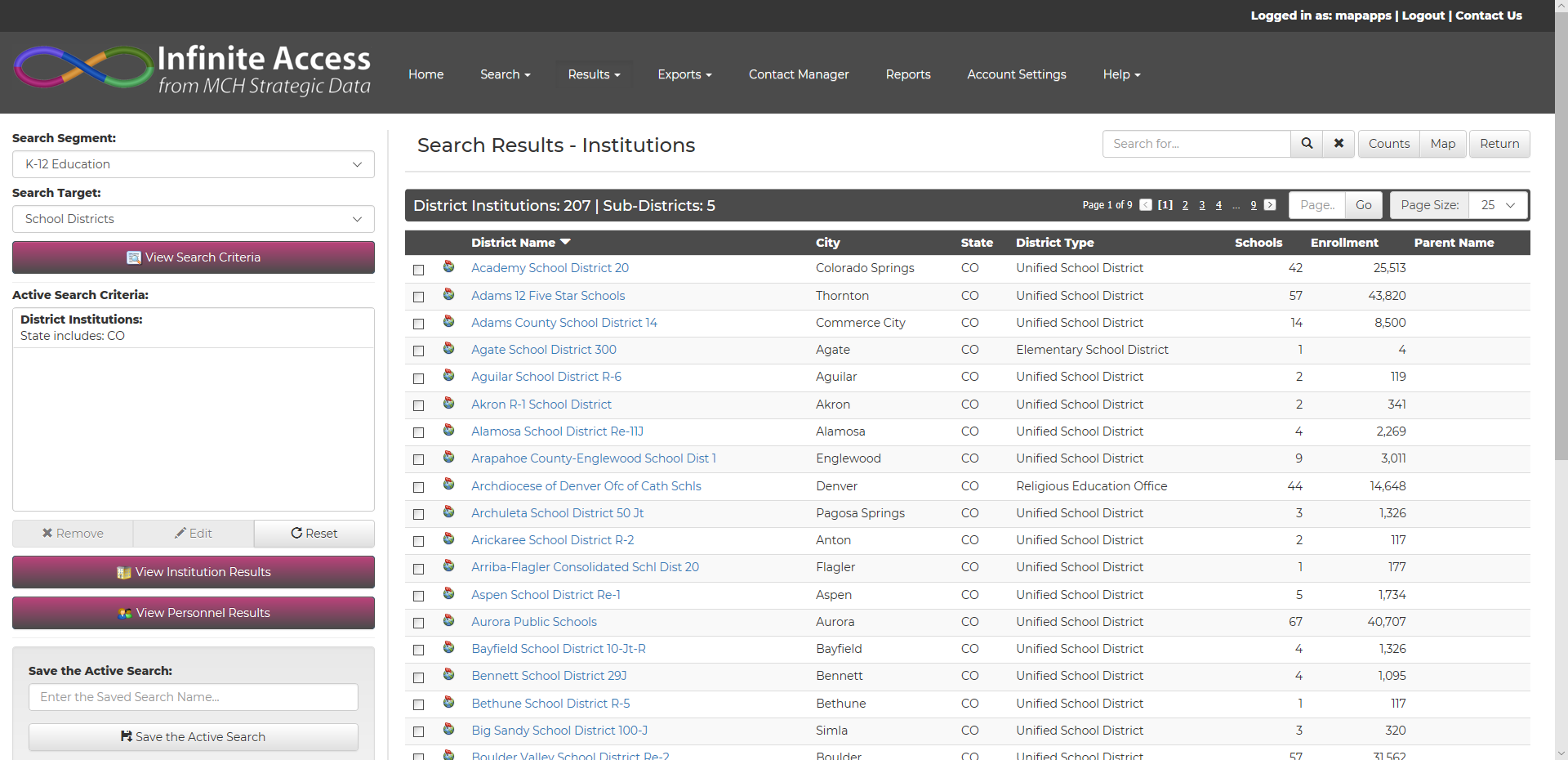Click the Return button

[x=1499, y=144]
